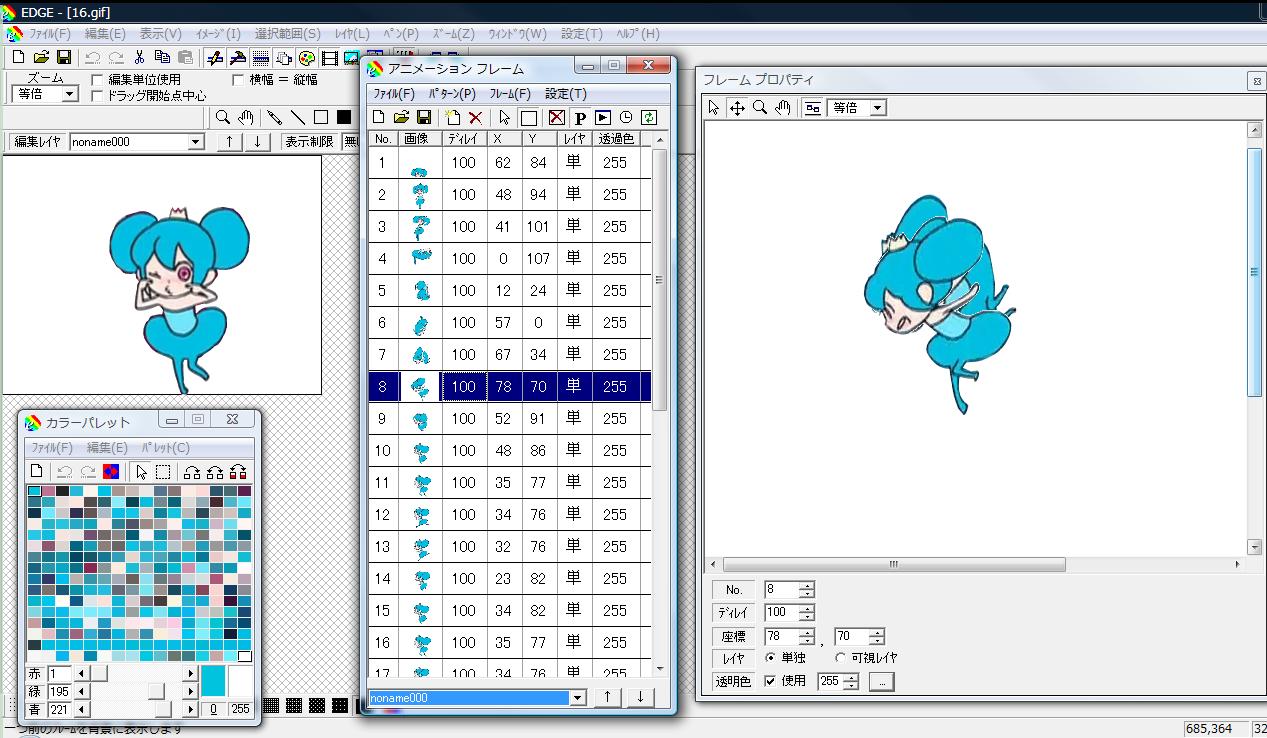
Task: Click dotted selection icon in Color Palette
Action: tap(163, 472)
